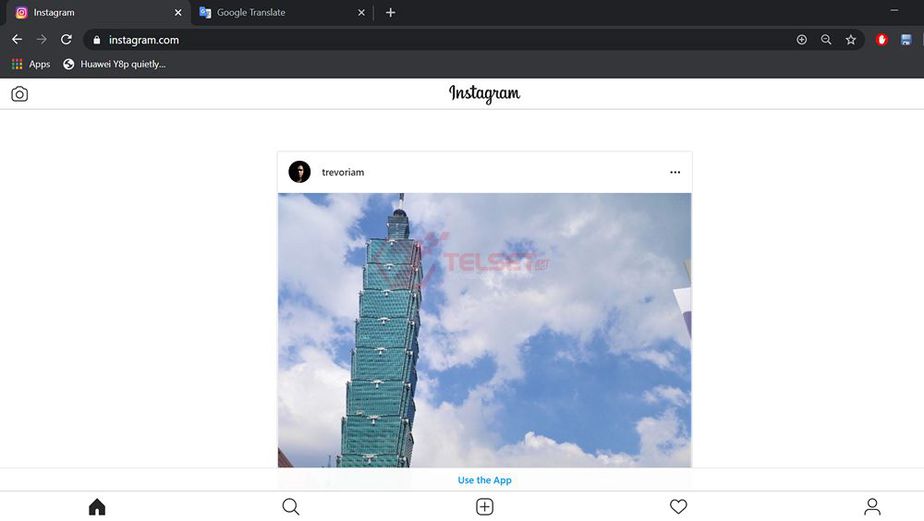Image resolution: width=924 pixels, height=521 pixels.
Task: Open Instagram camera icon
Action: 20,94
